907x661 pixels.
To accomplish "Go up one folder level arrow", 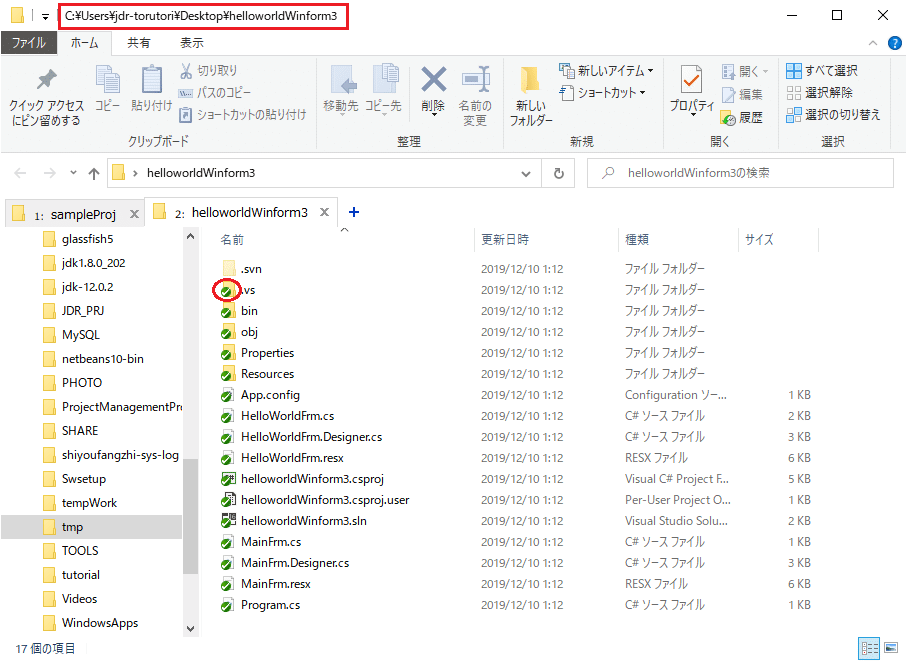I will 94,173.
